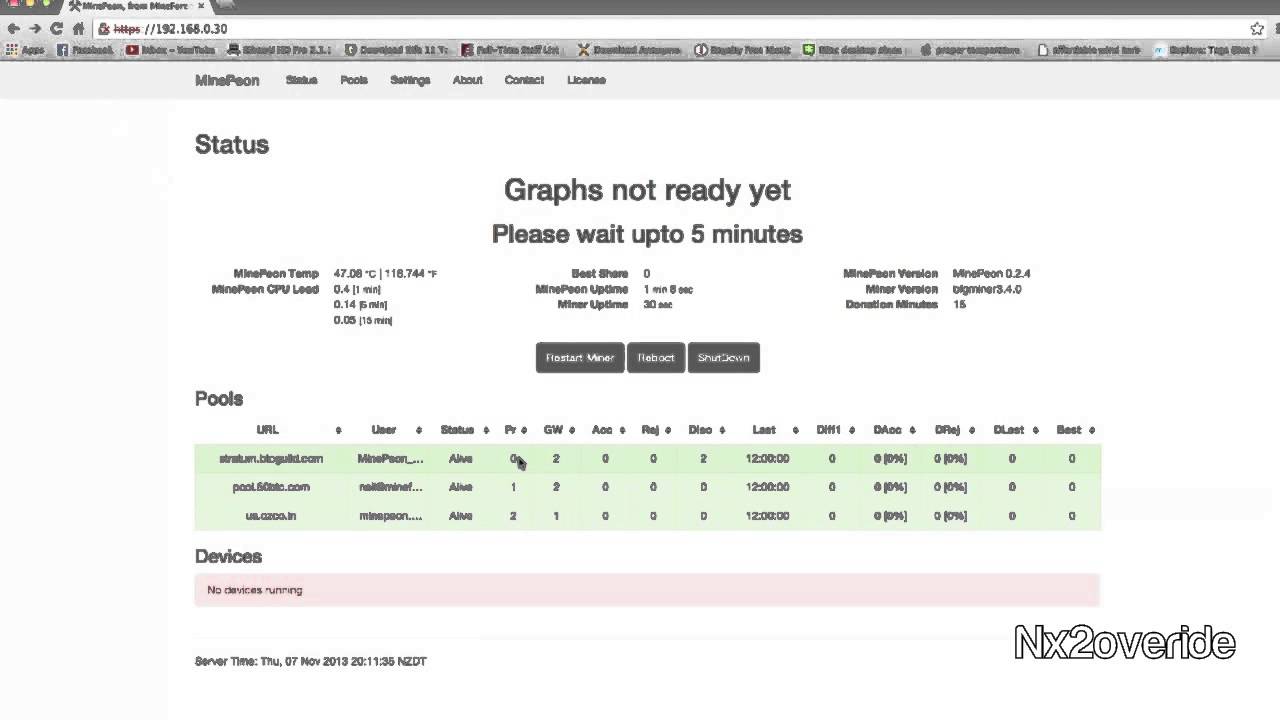Sort pools table by Best column
The height and width of the screenshot is (720, 1280).
(x=1069, y=430)
